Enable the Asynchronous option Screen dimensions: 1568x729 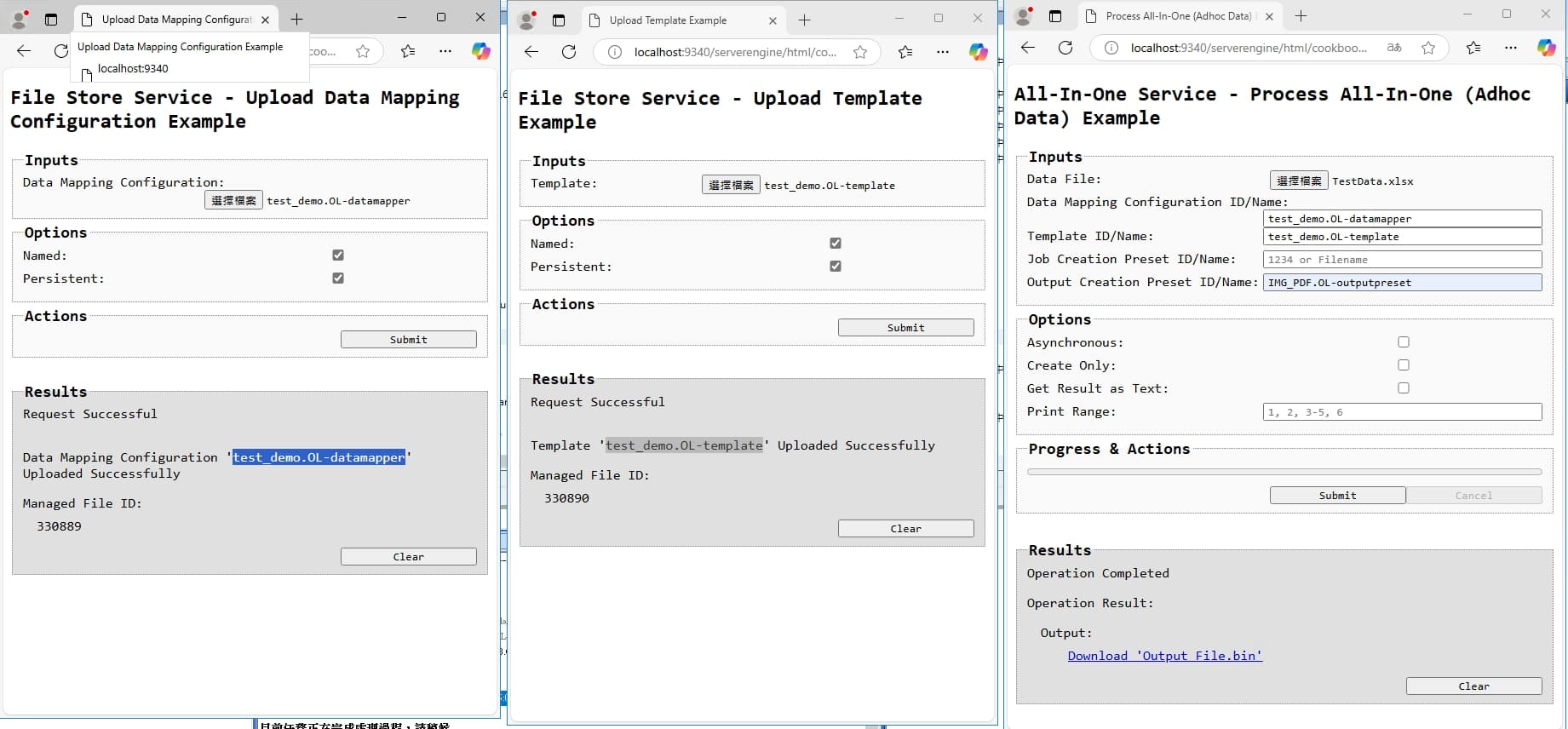point(1404,342)
